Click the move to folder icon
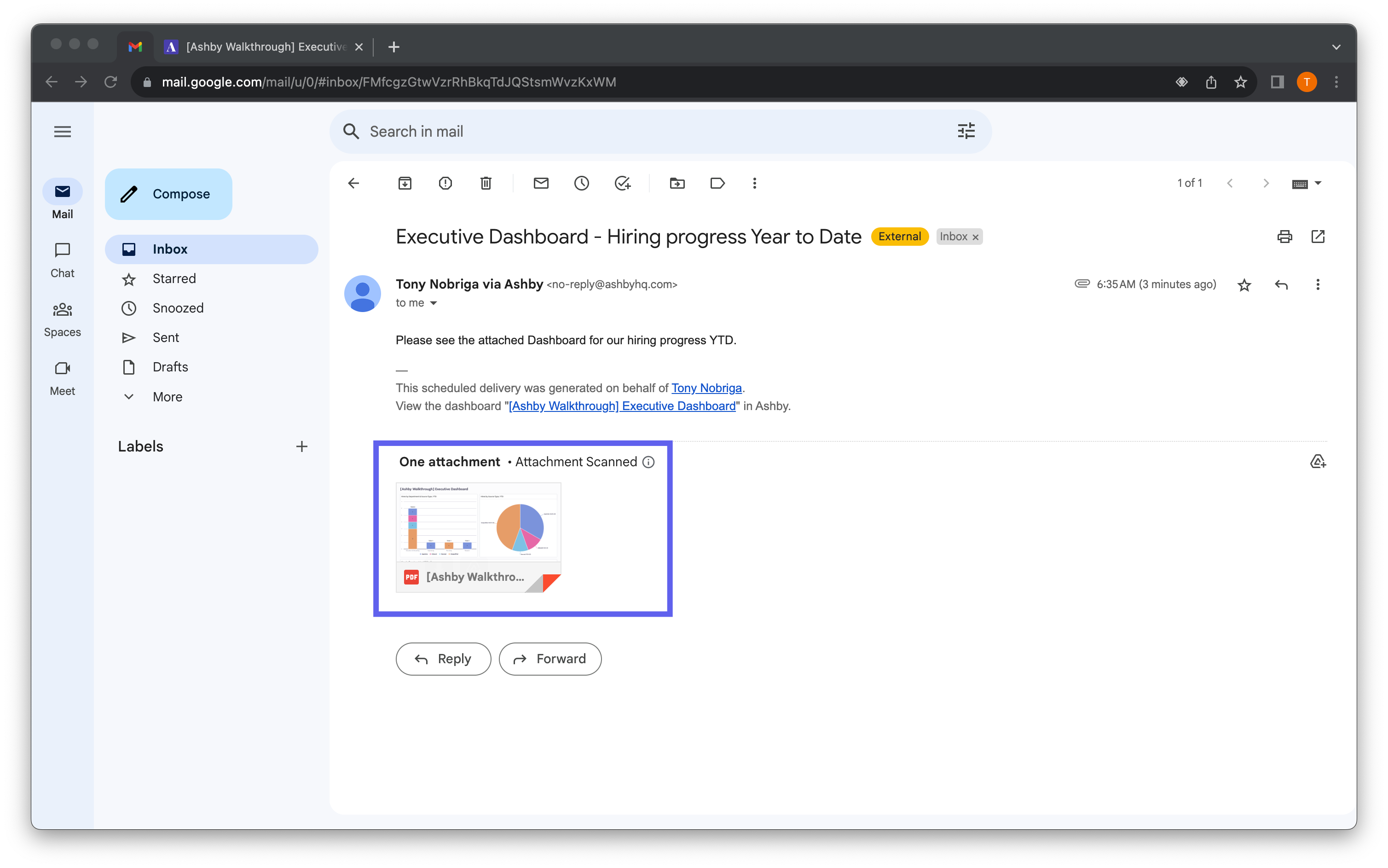Screen dimensions: 1388x868 click(x=677, y=183)
